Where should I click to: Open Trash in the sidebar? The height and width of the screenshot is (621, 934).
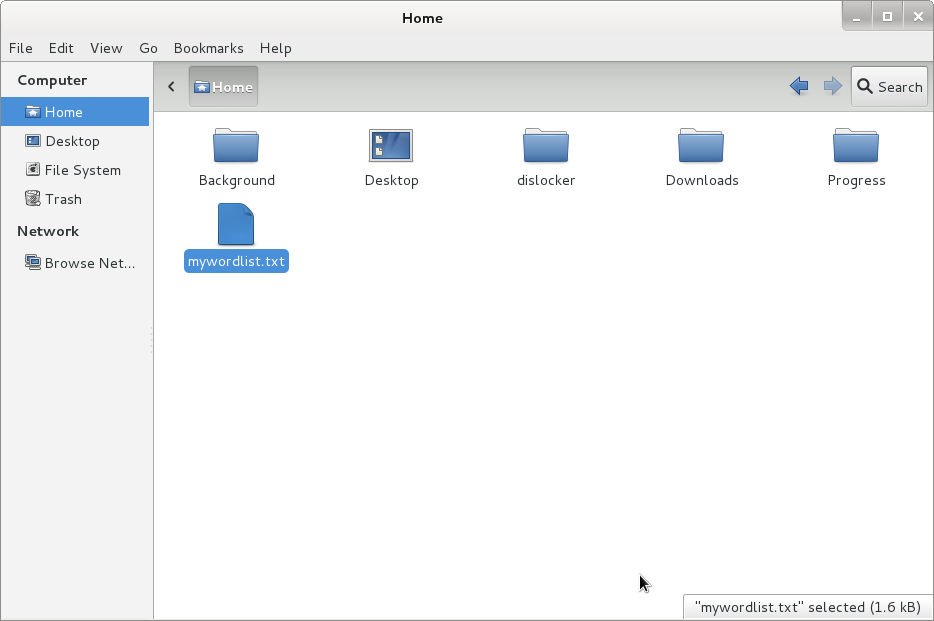click(x=63, y=199)
